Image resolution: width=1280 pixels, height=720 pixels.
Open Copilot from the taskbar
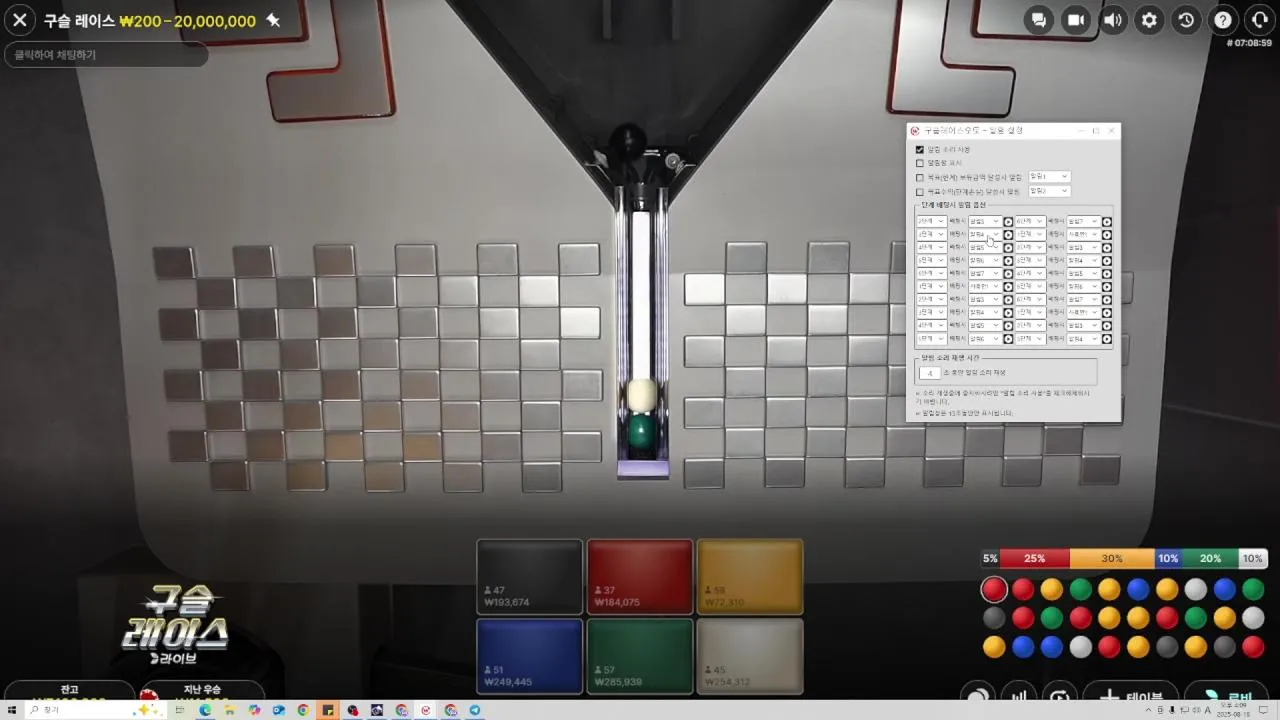254,710
